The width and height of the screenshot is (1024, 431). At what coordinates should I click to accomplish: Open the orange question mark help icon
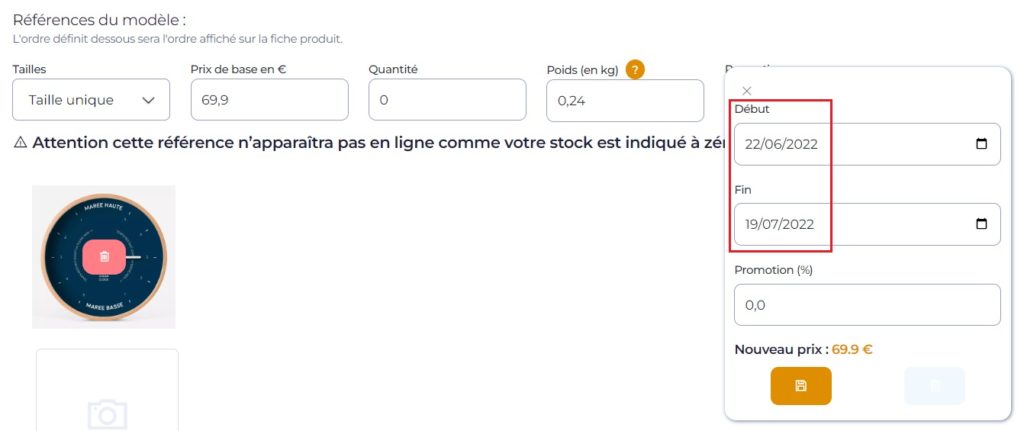(x=635, y=70)
